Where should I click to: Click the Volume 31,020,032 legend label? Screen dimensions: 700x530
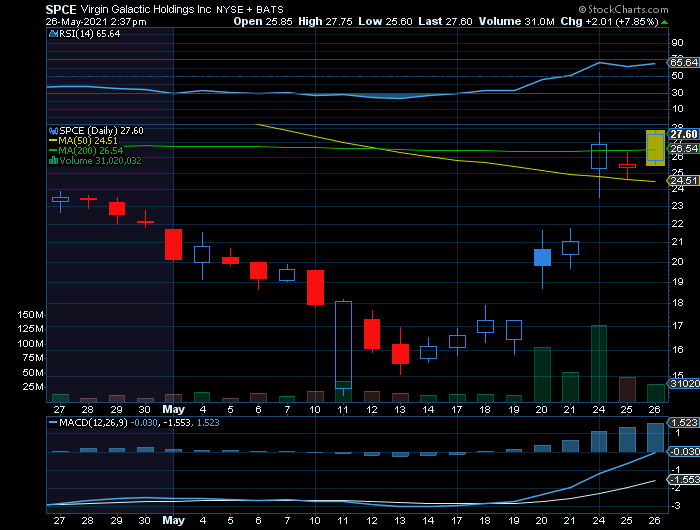[100, 160]
